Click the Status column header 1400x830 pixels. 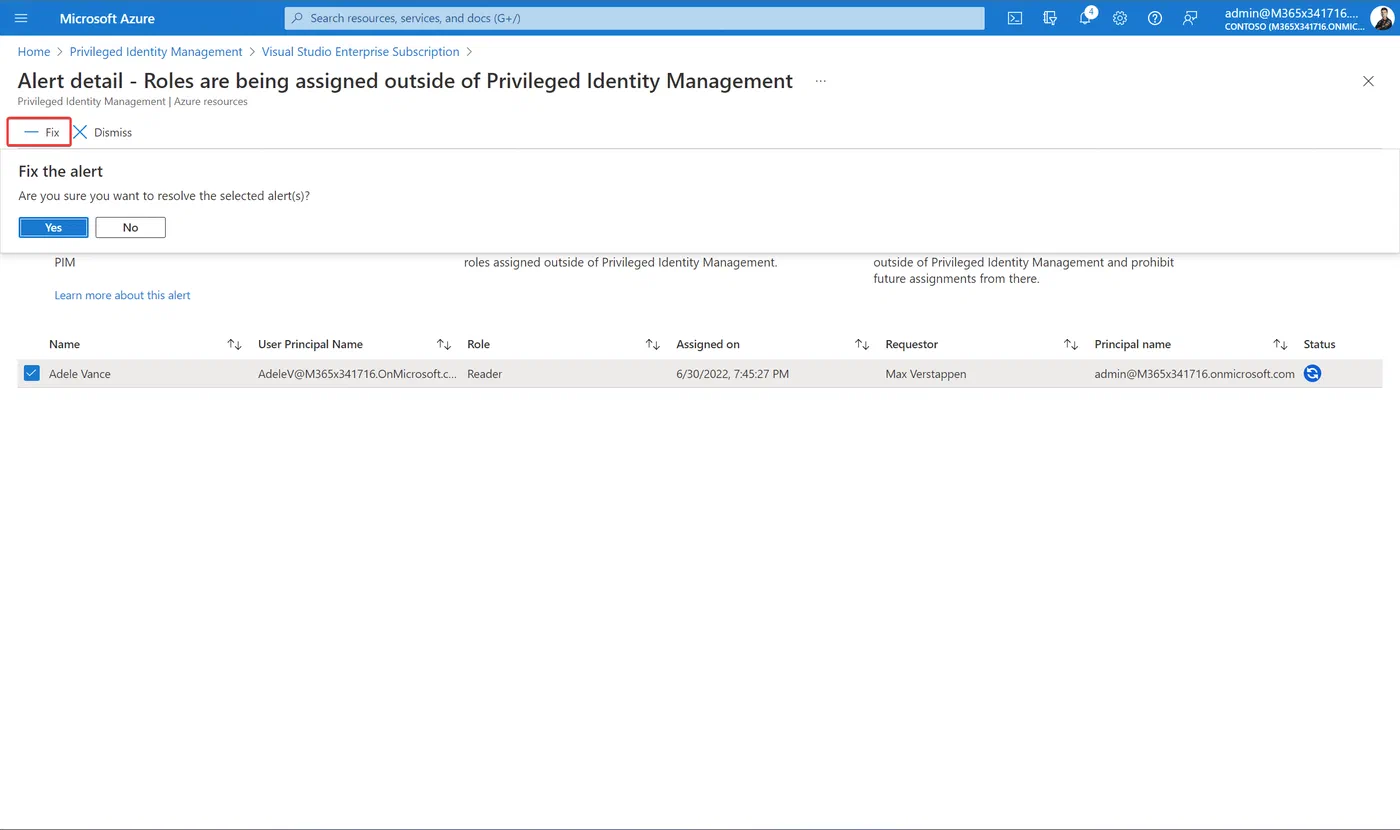tap(1319, 344)
